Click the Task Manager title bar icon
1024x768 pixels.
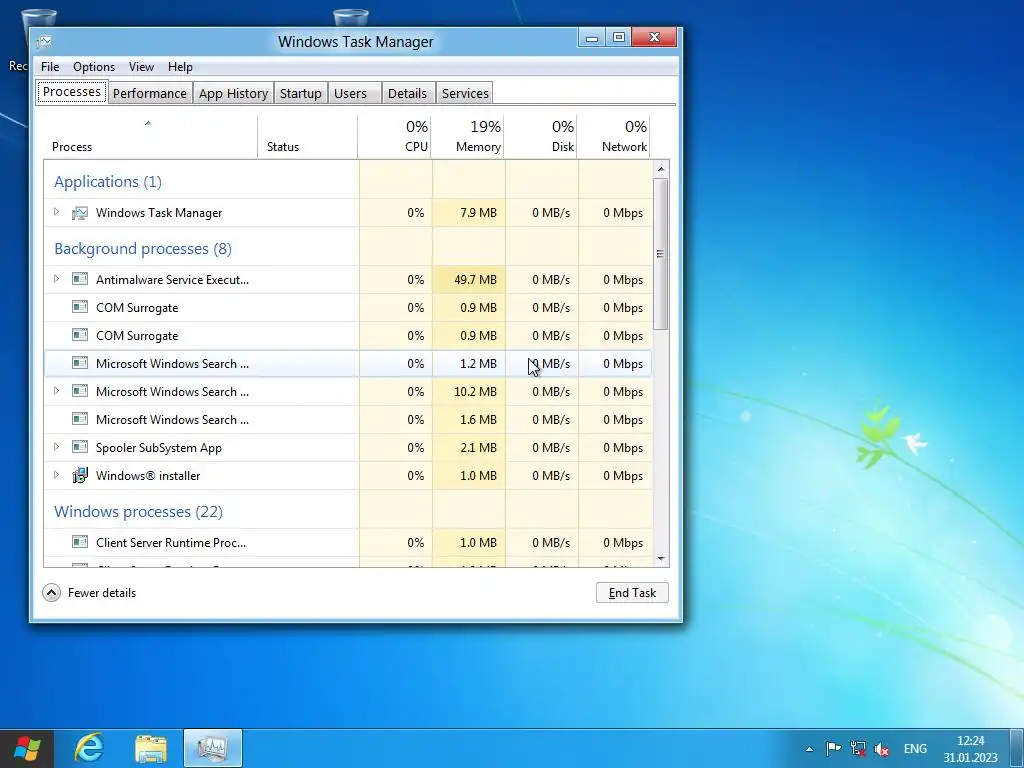[x=44, y=42]
